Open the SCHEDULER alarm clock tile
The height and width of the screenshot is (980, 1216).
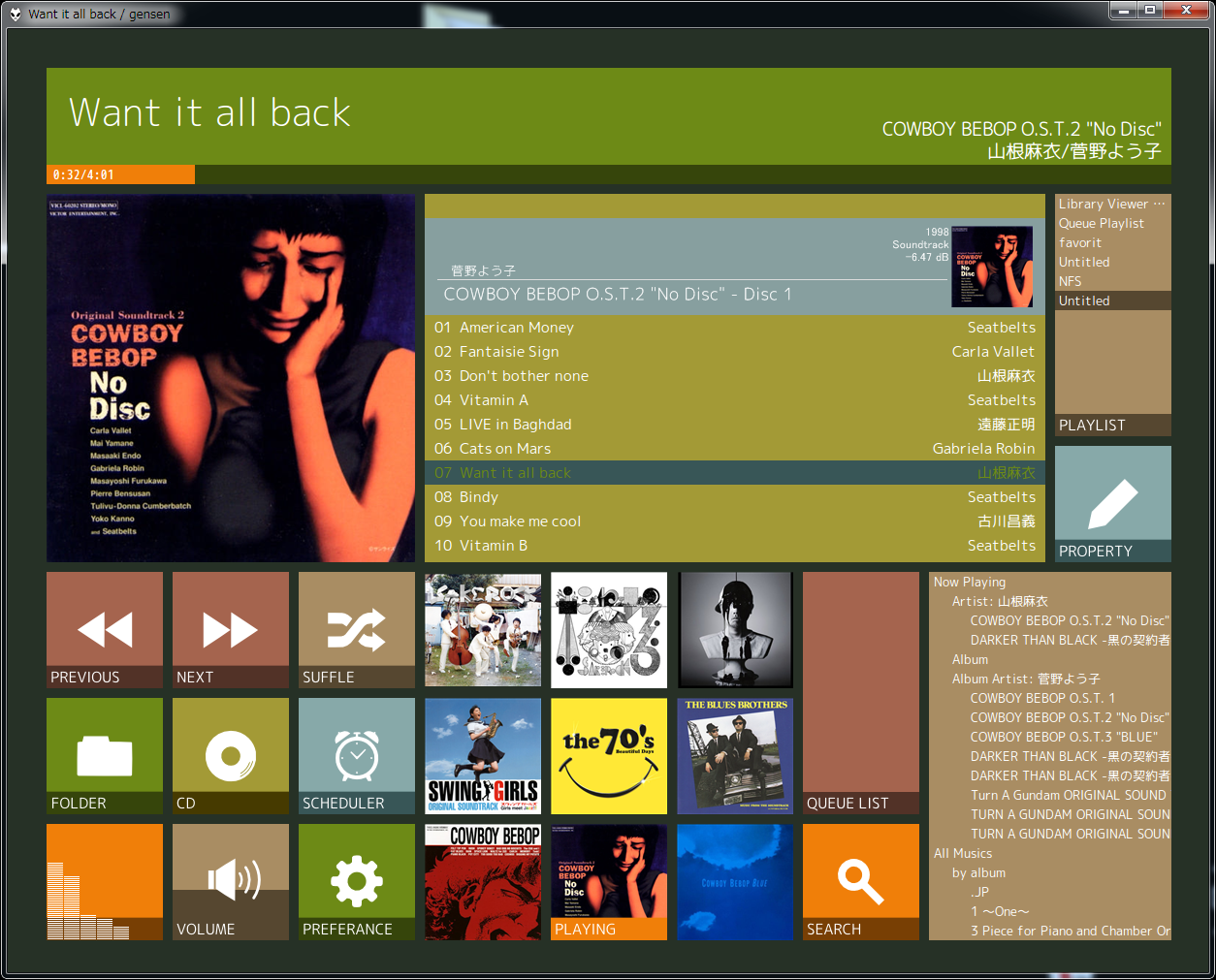(357, 756)
